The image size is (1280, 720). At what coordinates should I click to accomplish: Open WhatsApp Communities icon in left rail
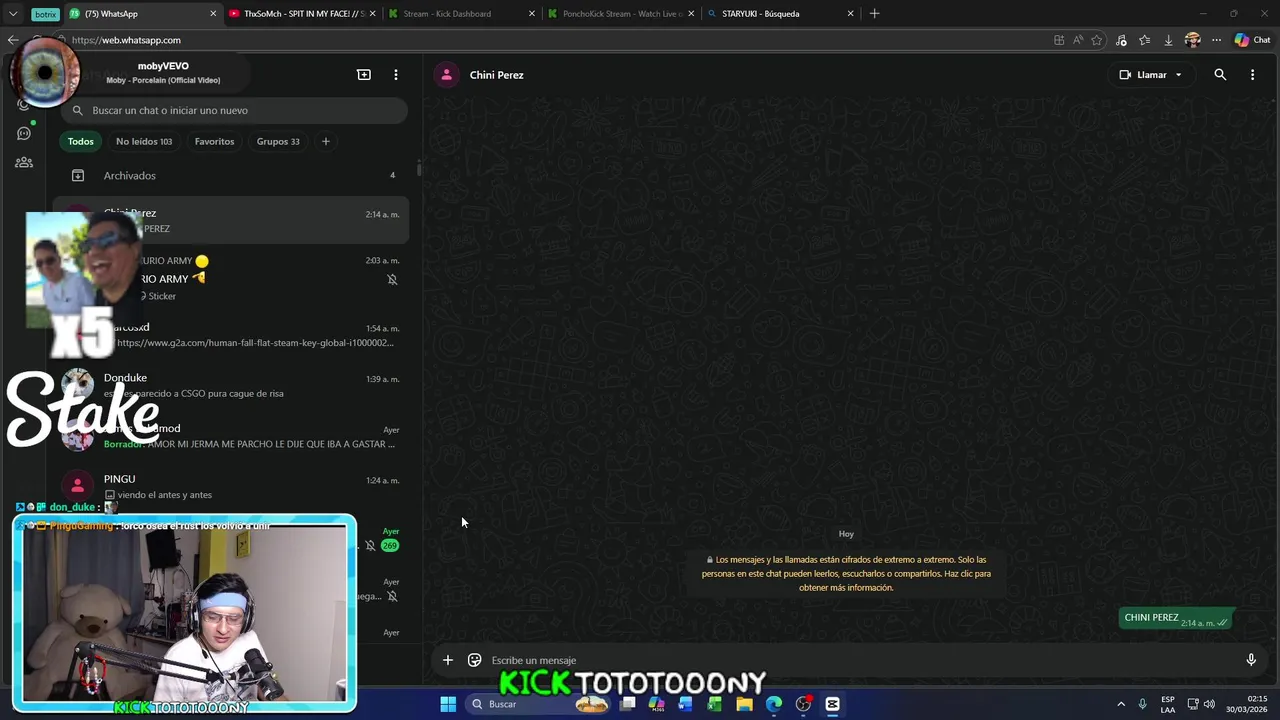(24, 162)
